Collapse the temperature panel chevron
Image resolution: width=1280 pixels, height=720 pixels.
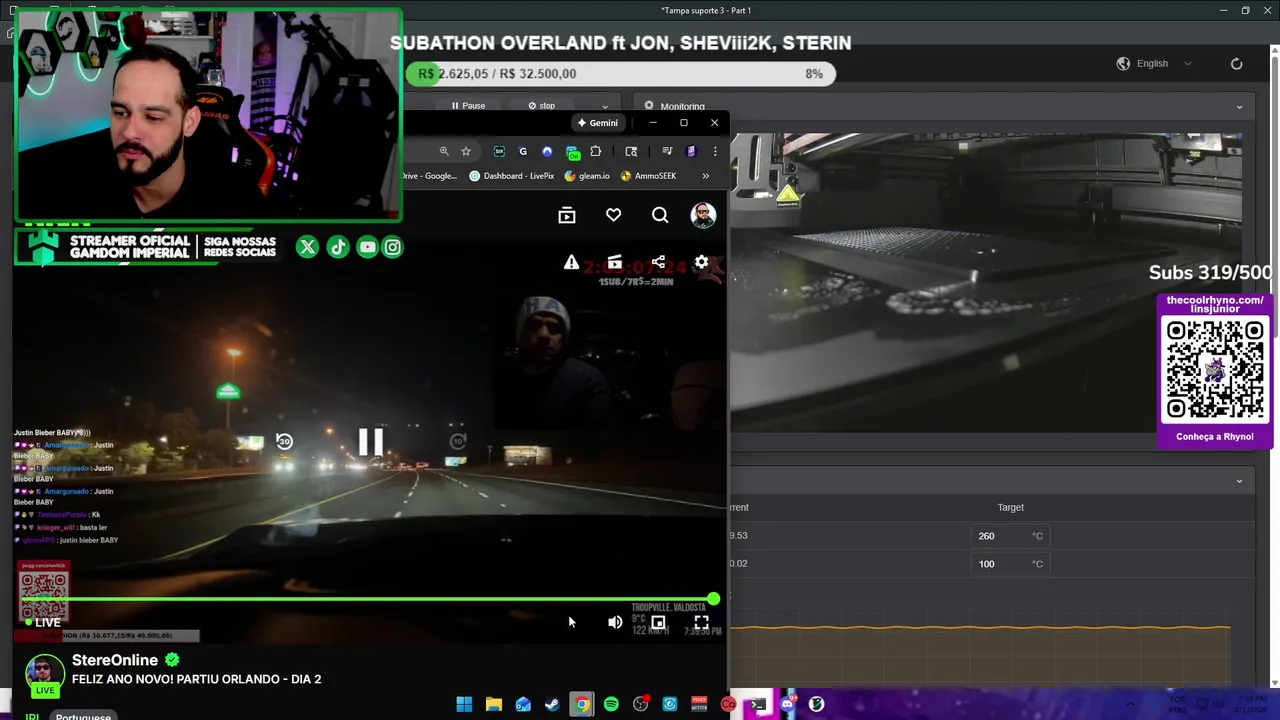(1239, 481)
